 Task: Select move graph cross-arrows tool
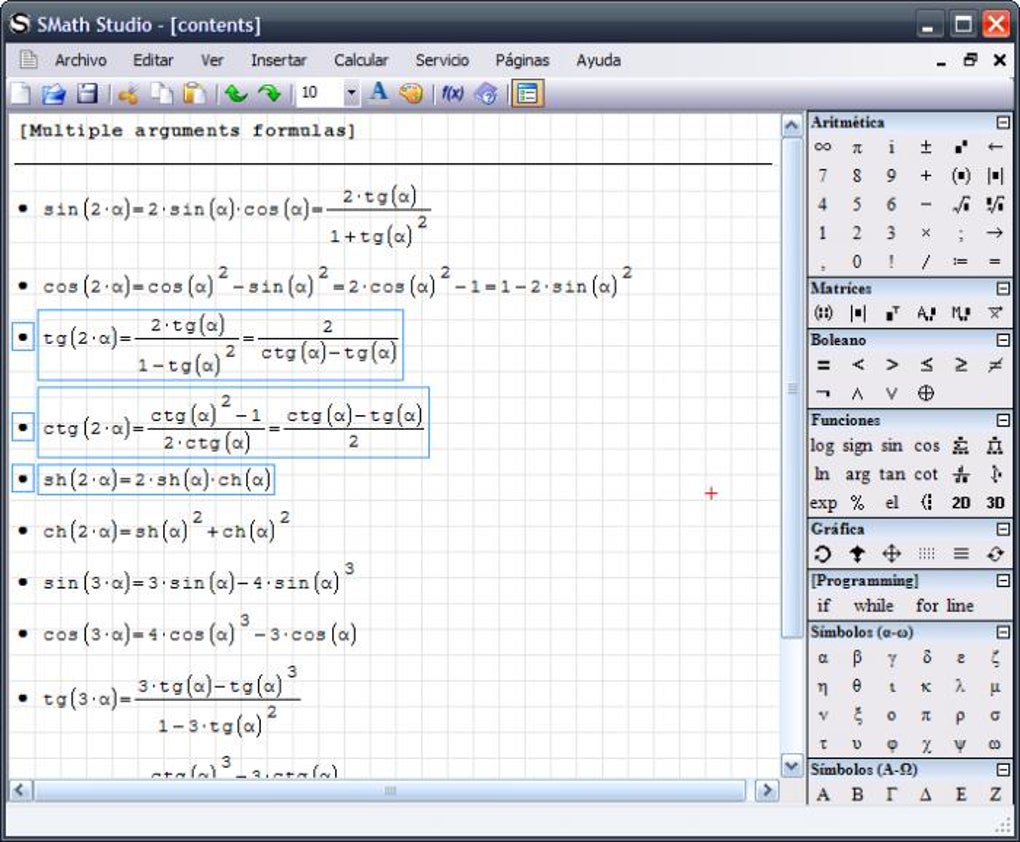click(x=891, y=554)
